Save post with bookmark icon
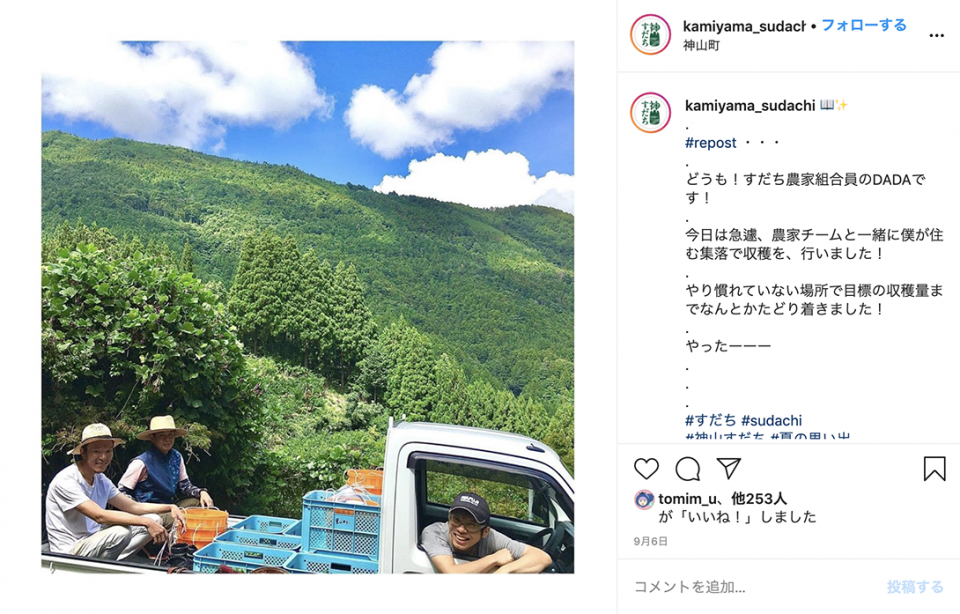 coord(934,469)
